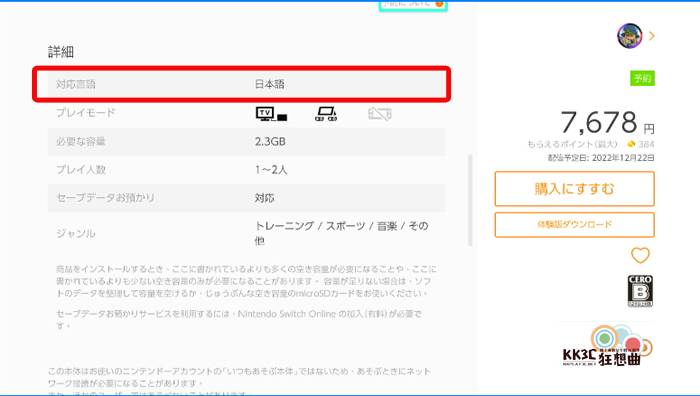The width and height of the screenshot is (700, 396).
Task: Click the プレイ人数 row label
Action: tap(81, 170)
